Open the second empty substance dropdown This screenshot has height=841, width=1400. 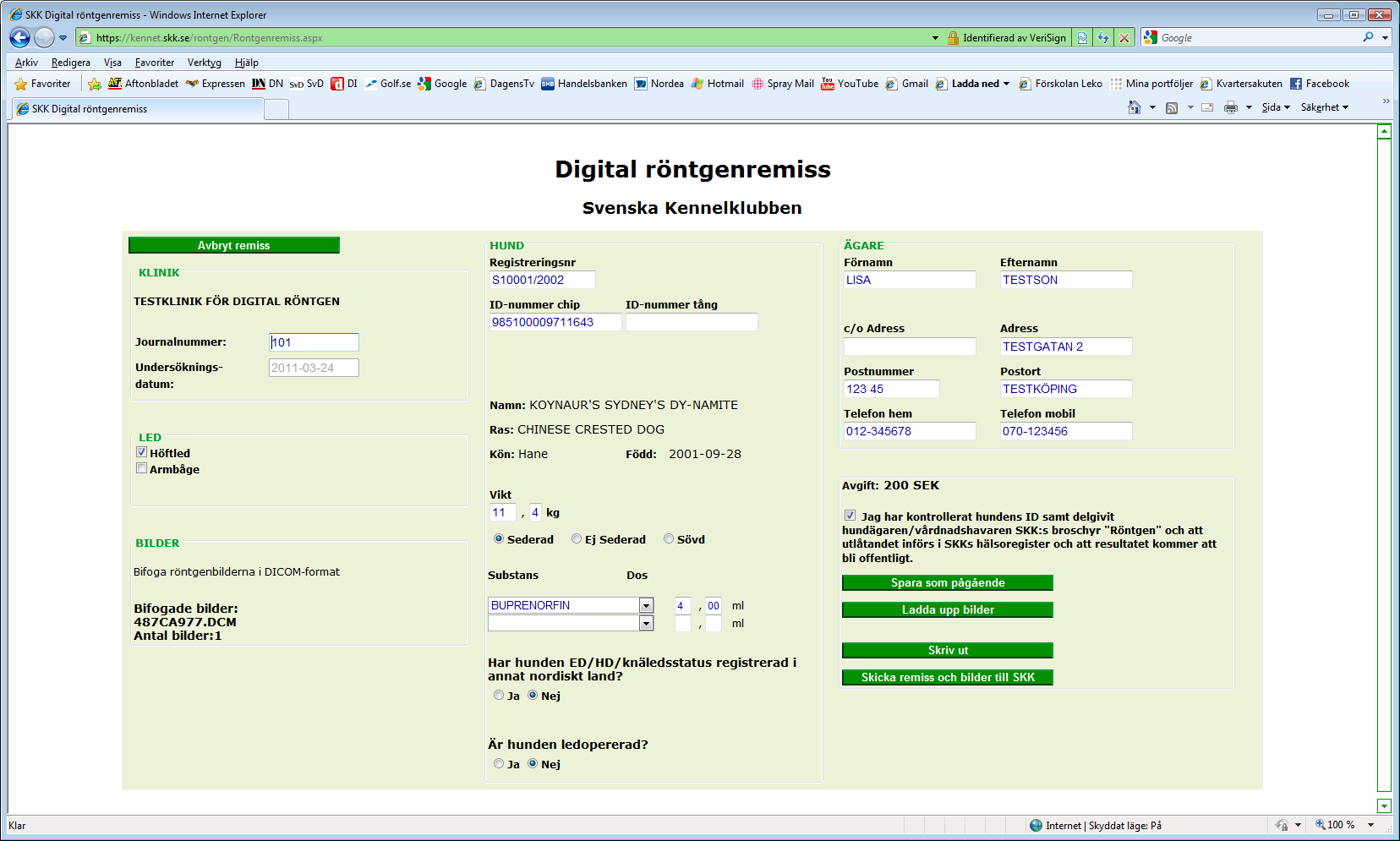pyautogui.click(x=647, y=623)
